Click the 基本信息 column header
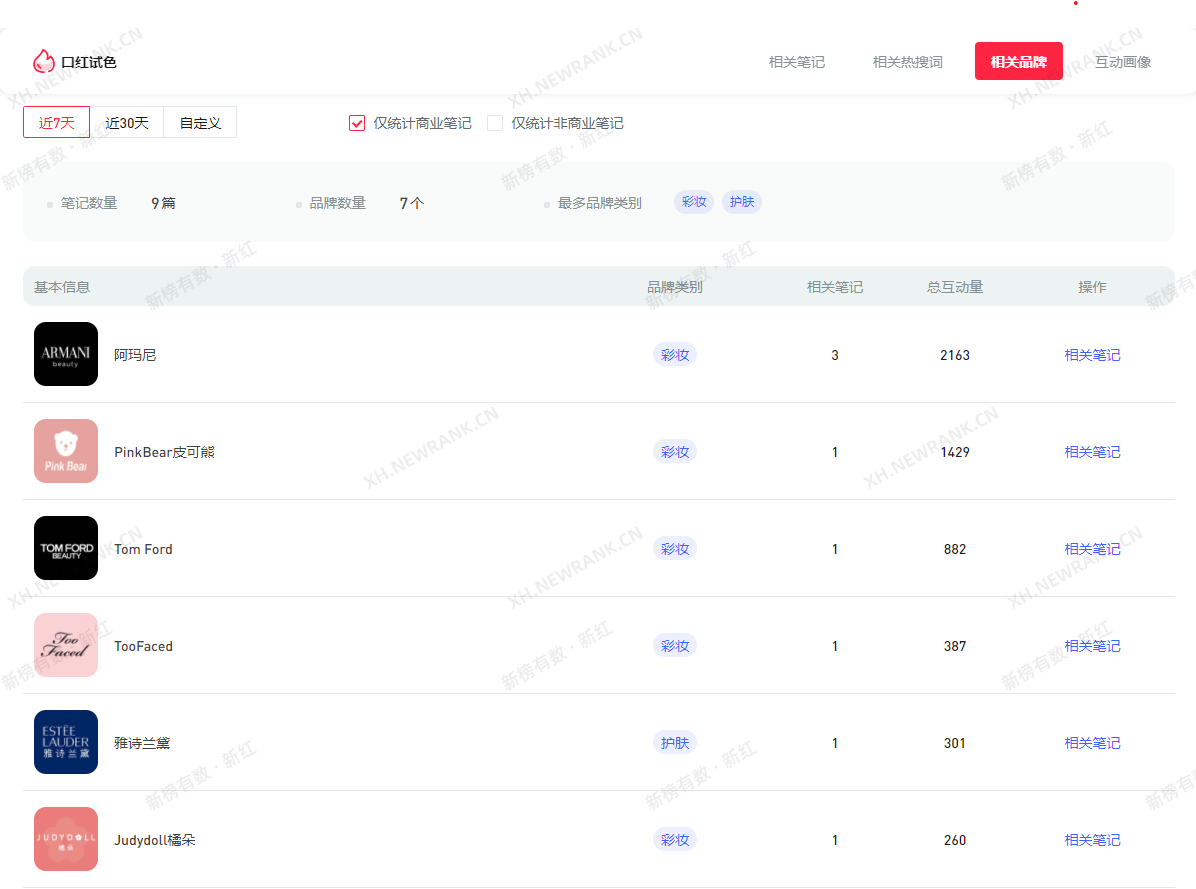Viewport: 1196px width, 889px height. tap(62, 287)
